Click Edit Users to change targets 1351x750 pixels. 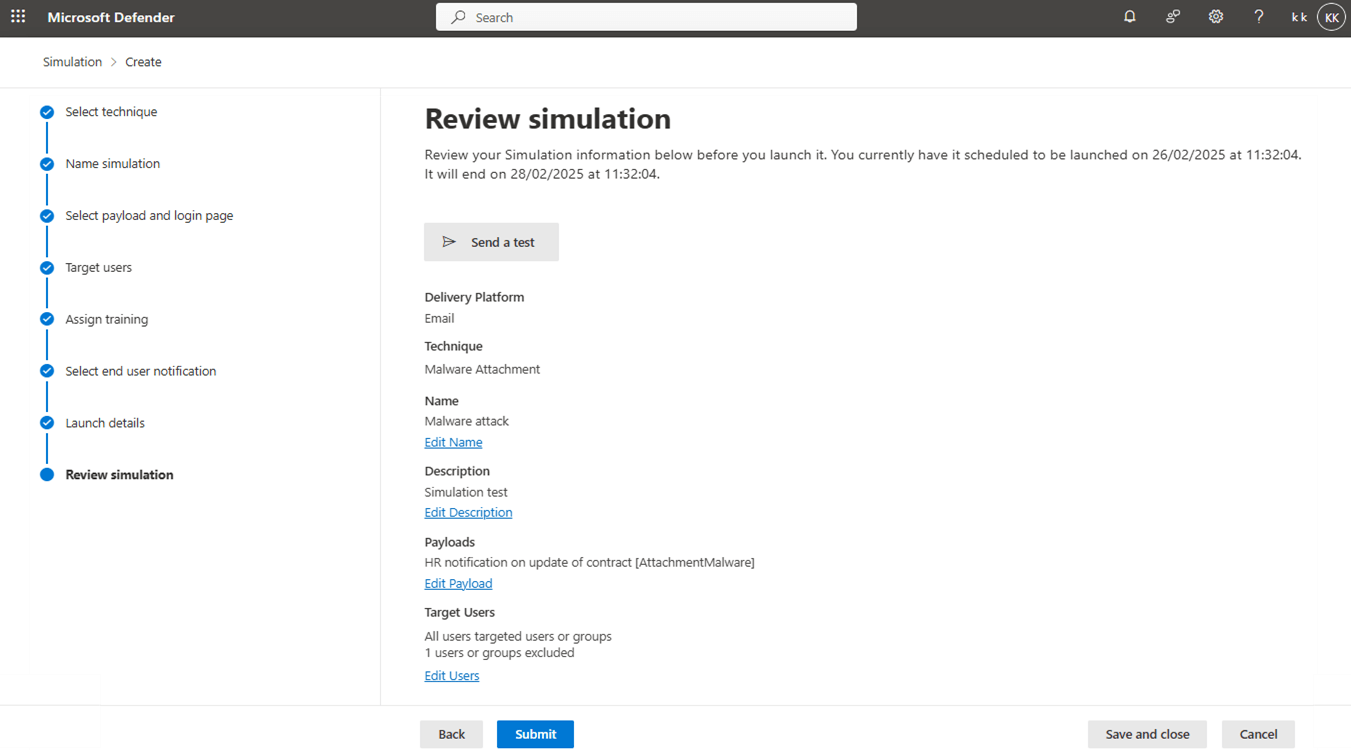pos(451,675)
